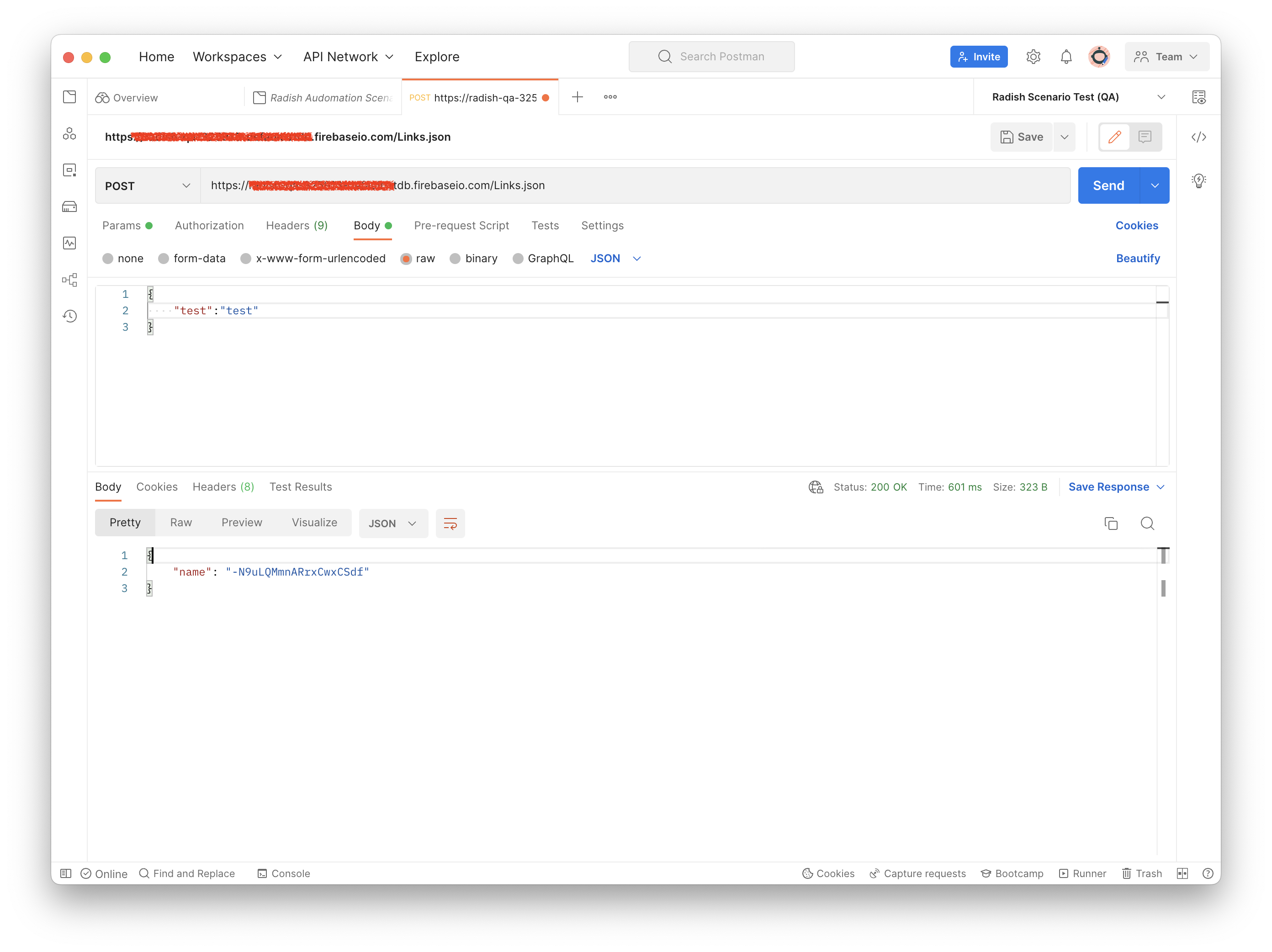1272x952 pixels.
Task: Open the request Tests tab
Action: (545, 225)
